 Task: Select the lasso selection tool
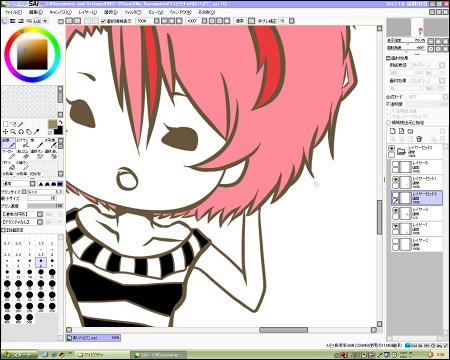[x=13, y=124]
